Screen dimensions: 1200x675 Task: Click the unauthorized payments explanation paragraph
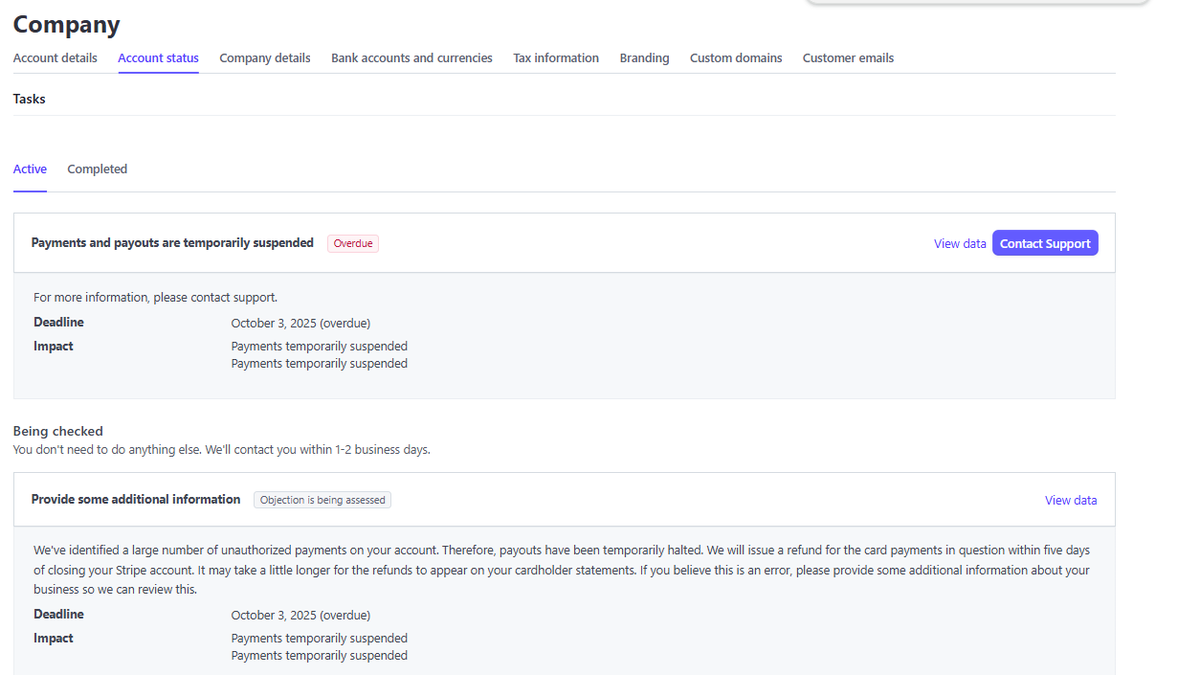tap(561, 570)
